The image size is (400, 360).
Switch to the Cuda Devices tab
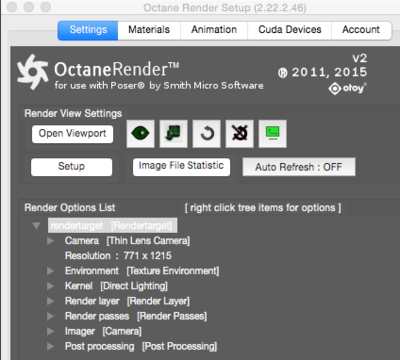(x=289, y=30)
